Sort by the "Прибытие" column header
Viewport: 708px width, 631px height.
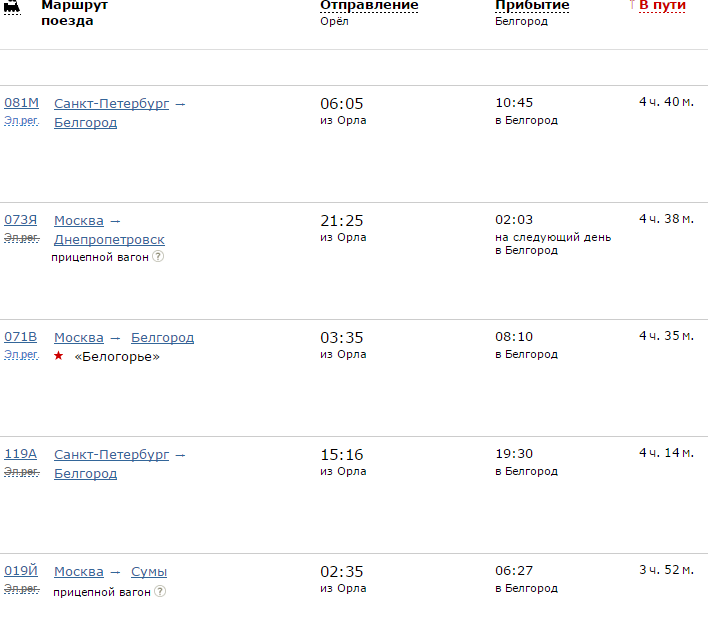(x=532, y=6)
